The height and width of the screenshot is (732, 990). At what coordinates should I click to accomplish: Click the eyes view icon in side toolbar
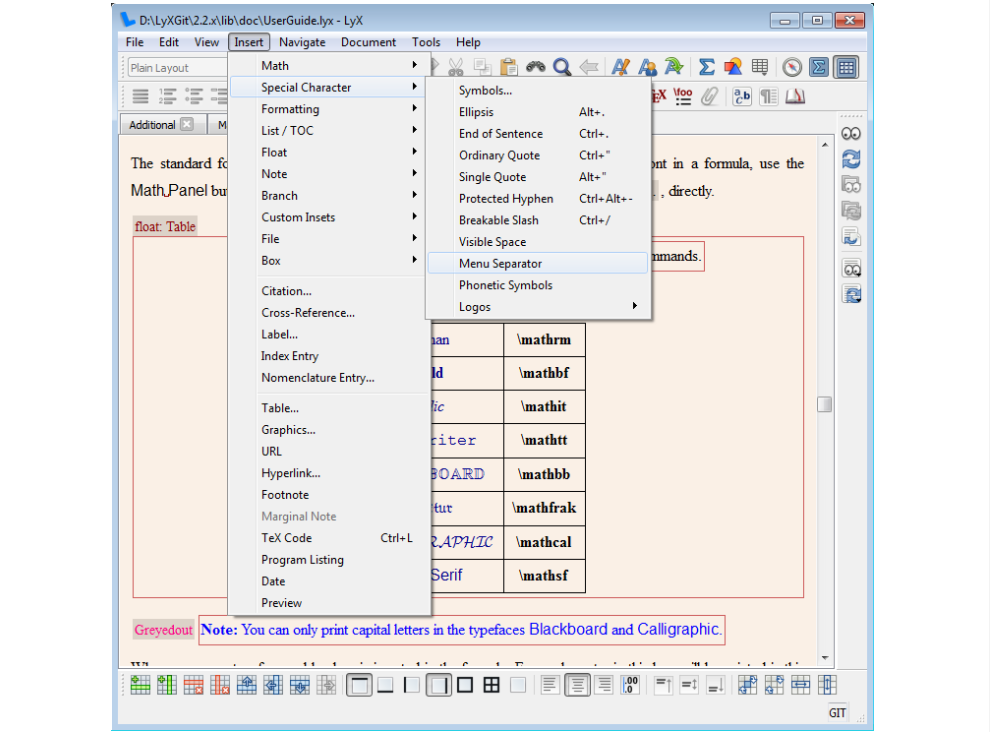pos(851,133)
